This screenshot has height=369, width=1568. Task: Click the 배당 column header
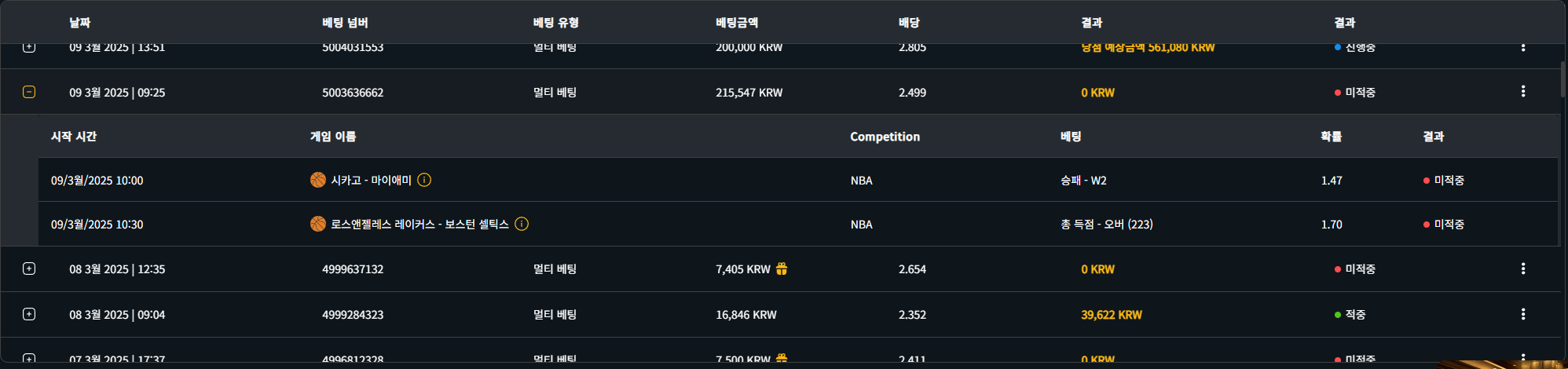[909, 23]
